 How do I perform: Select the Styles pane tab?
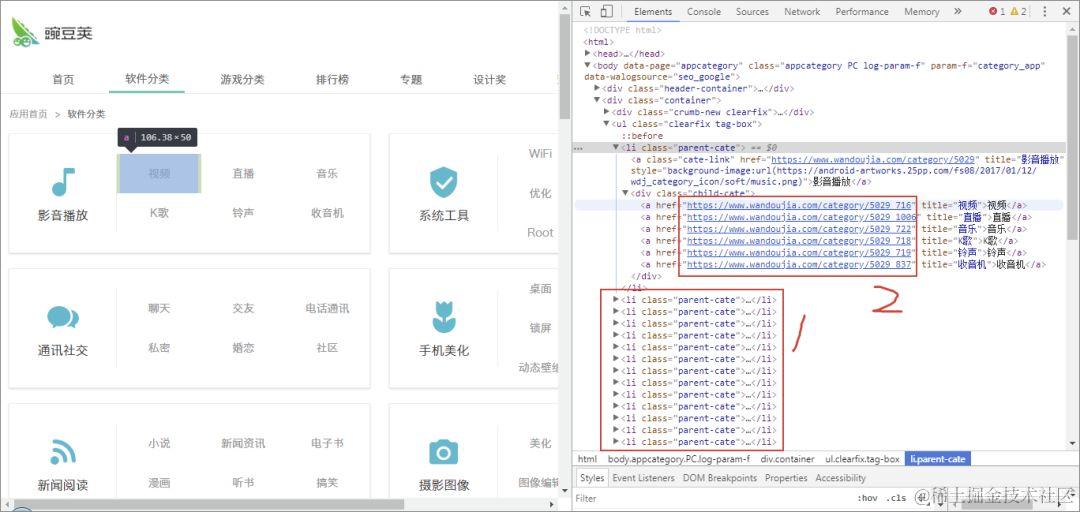click(x=591, y=478)
